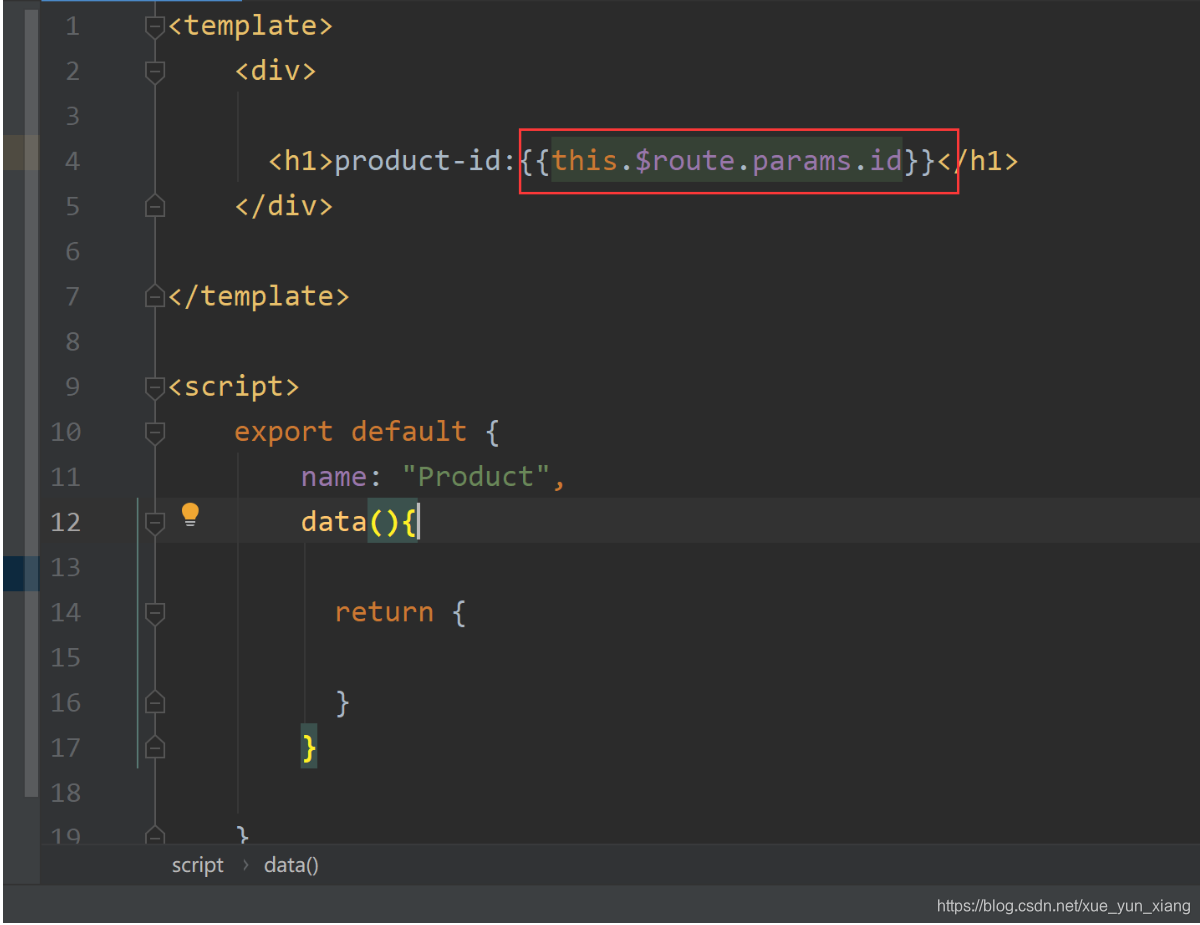This screenshot has width=1200, height=925.
Task: Click the opening <div> tag on line 2
Action: [276, 71]
